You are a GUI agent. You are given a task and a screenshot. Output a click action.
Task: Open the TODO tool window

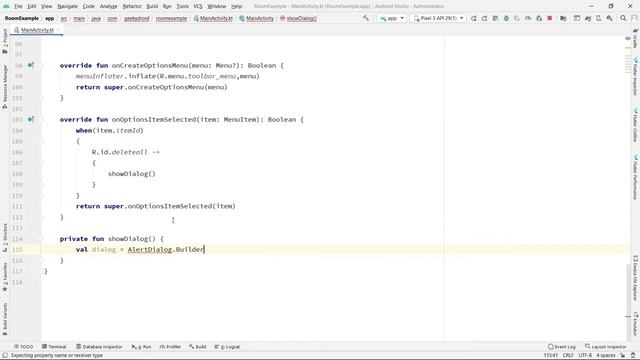[23, 347]
